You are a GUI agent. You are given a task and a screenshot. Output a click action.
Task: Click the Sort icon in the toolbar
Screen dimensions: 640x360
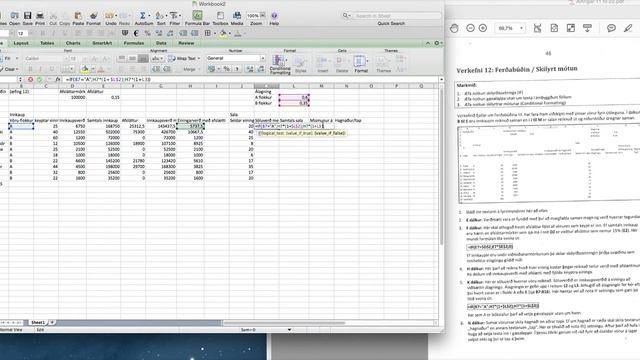160,16
